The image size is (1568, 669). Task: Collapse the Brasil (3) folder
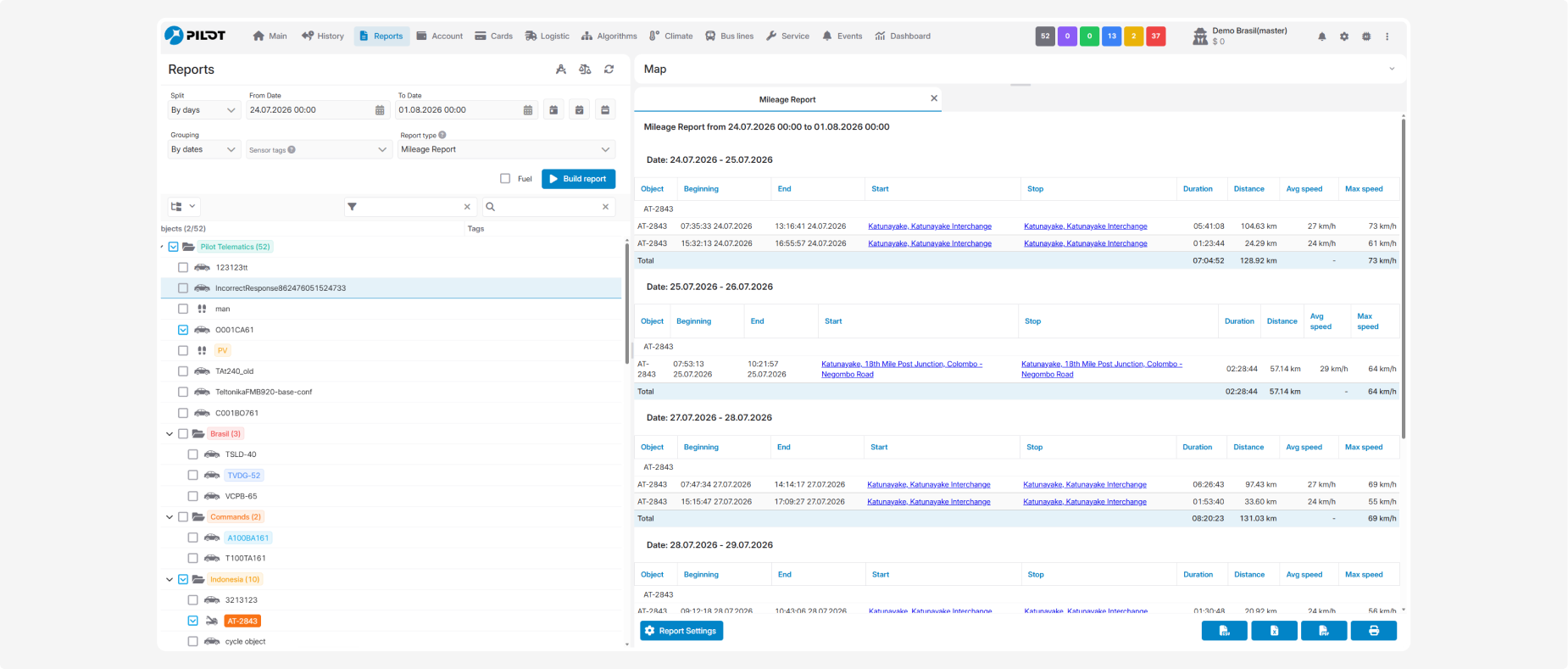(x=170, y=434)
